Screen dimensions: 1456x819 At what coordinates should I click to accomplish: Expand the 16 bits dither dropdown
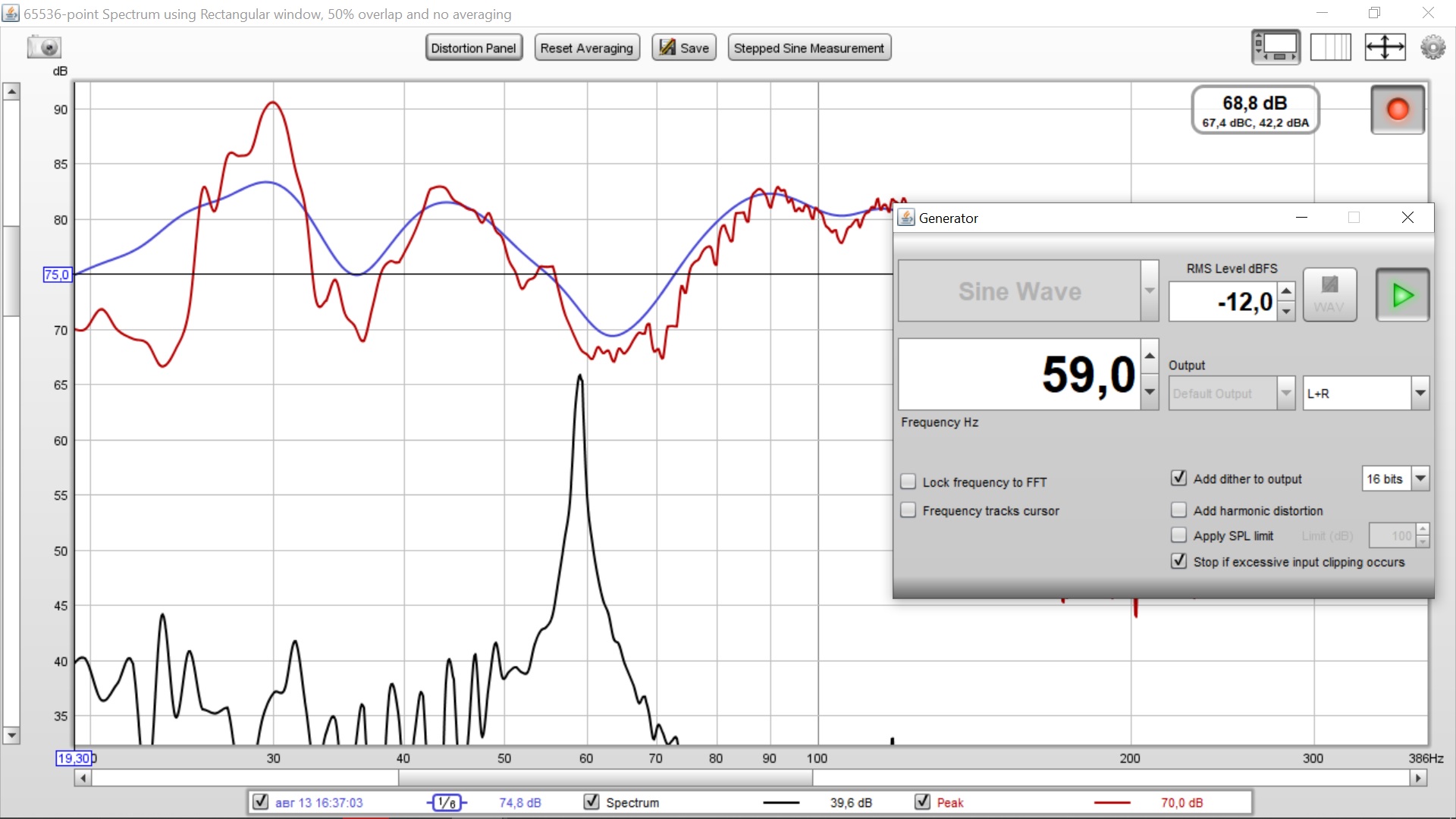[1420, 479]
